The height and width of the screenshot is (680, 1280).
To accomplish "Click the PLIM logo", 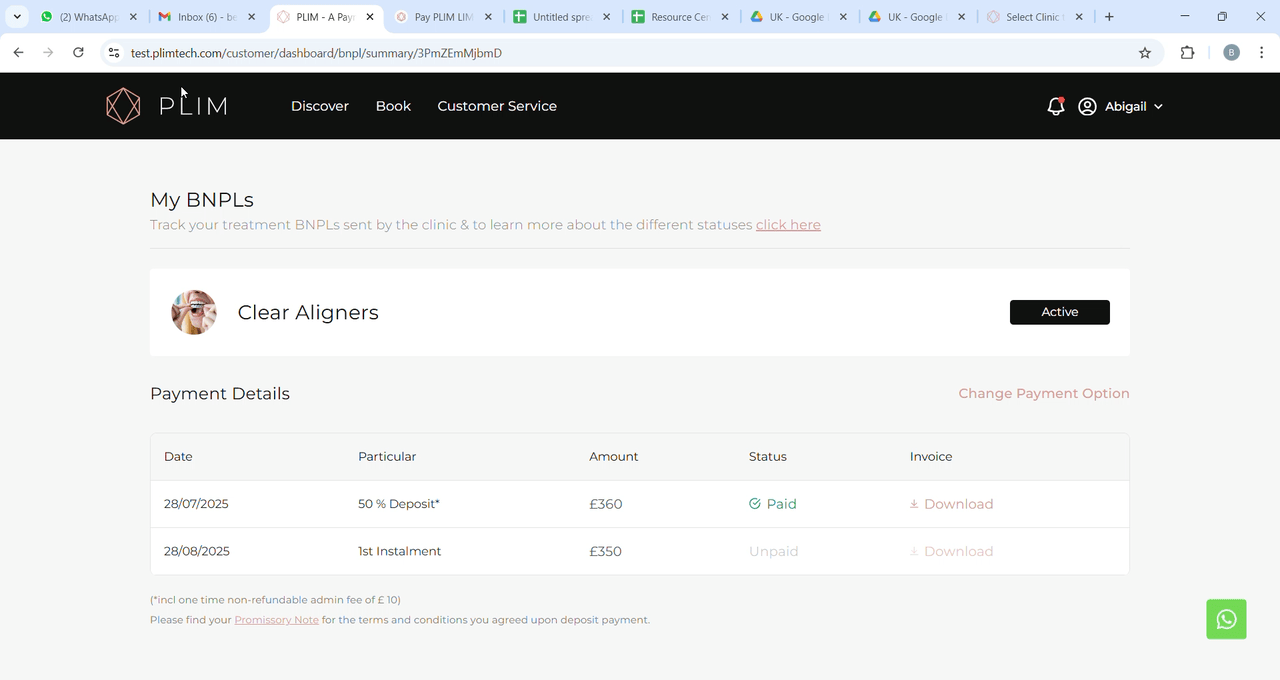I will click(x=167, y=106).
